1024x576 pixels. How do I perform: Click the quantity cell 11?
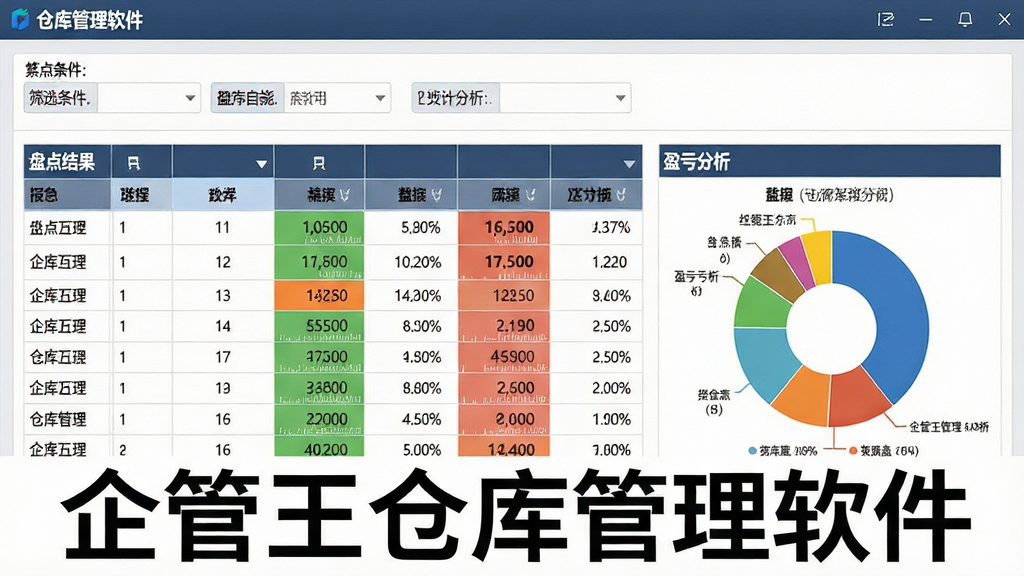pyautogui.click(x=223, y=228)
